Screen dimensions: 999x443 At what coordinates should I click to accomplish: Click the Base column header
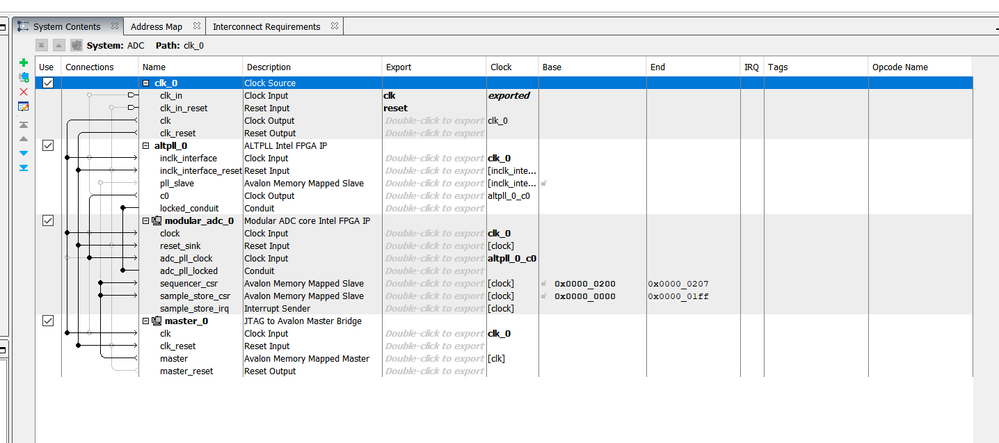pos(593,67)
